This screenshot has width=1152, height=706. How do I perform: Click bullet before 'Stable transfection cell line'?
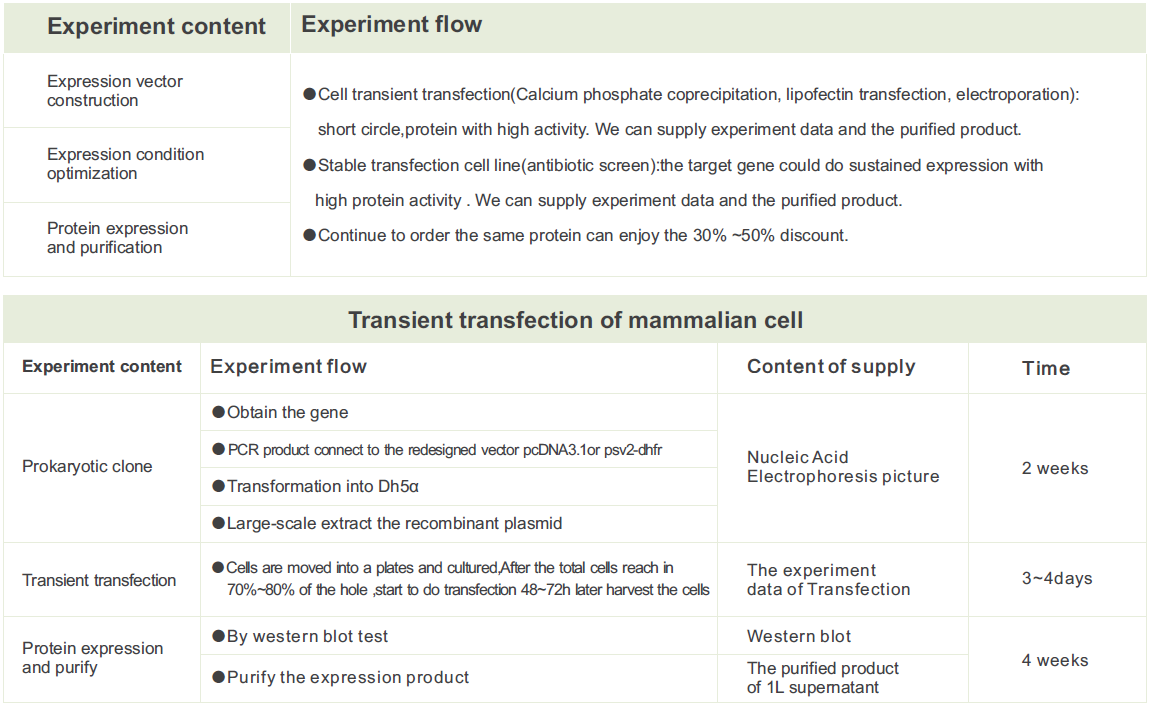click(309, 165)
